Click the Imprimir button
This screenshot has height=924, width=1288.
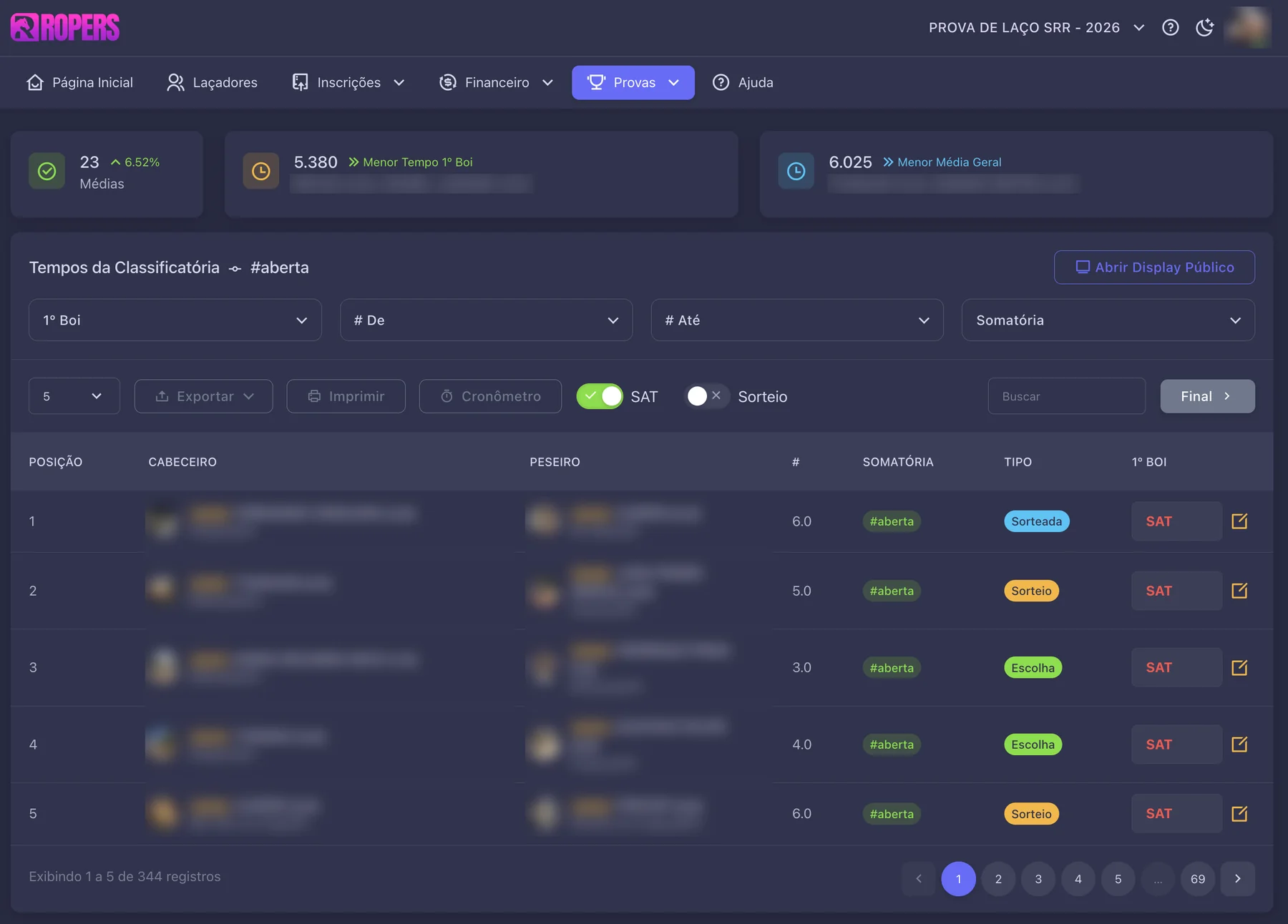pos(346,395)
